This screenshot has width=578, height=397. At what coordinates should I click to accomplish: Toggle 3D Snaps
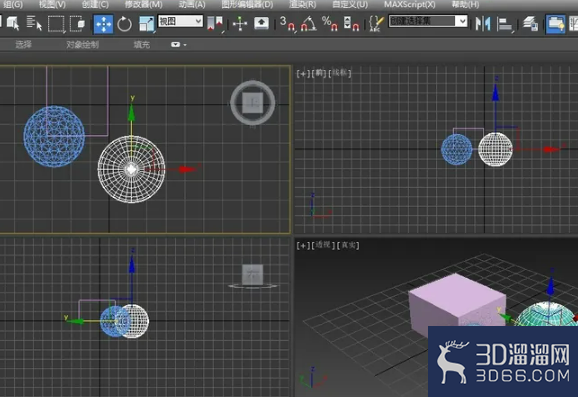[x=288, y=24]
